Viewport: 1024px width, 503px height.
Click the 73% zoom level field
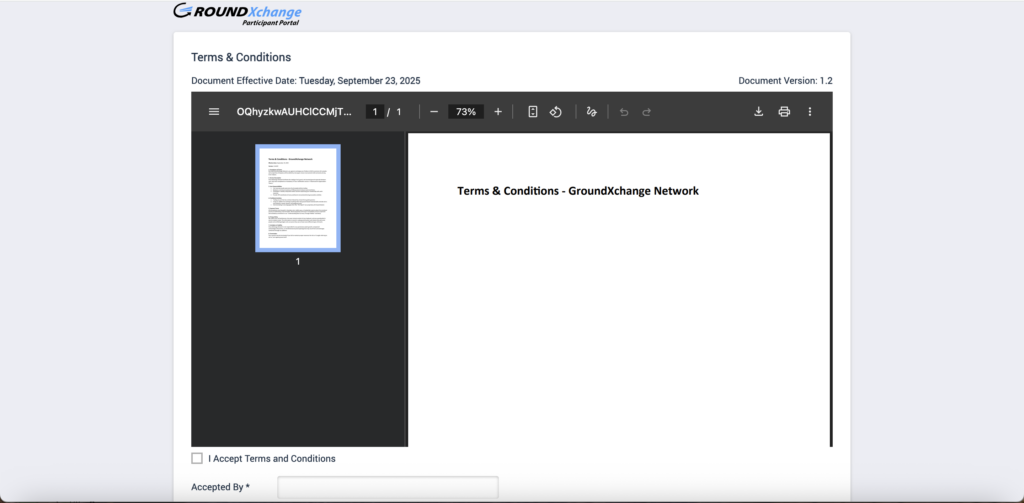coord(466,112)
